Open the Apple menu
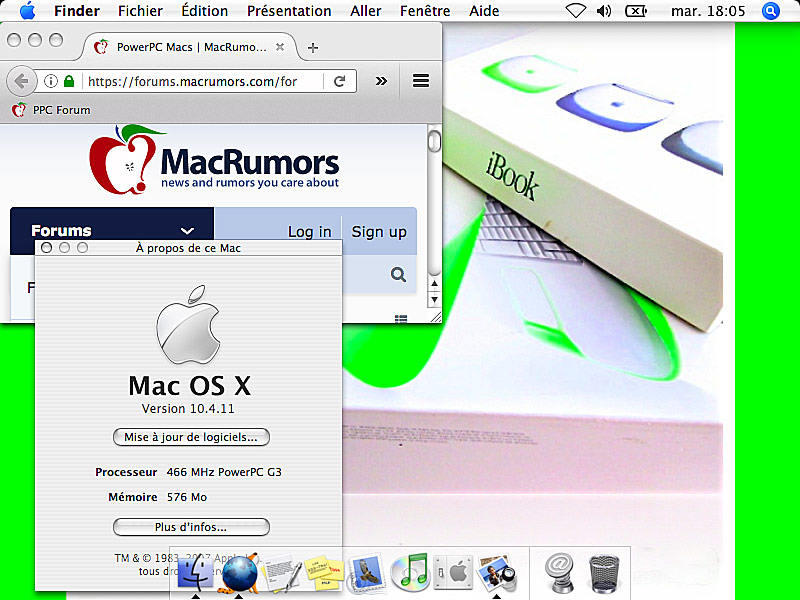This screenshot has height=600, width=800. (x=27, y=10)
